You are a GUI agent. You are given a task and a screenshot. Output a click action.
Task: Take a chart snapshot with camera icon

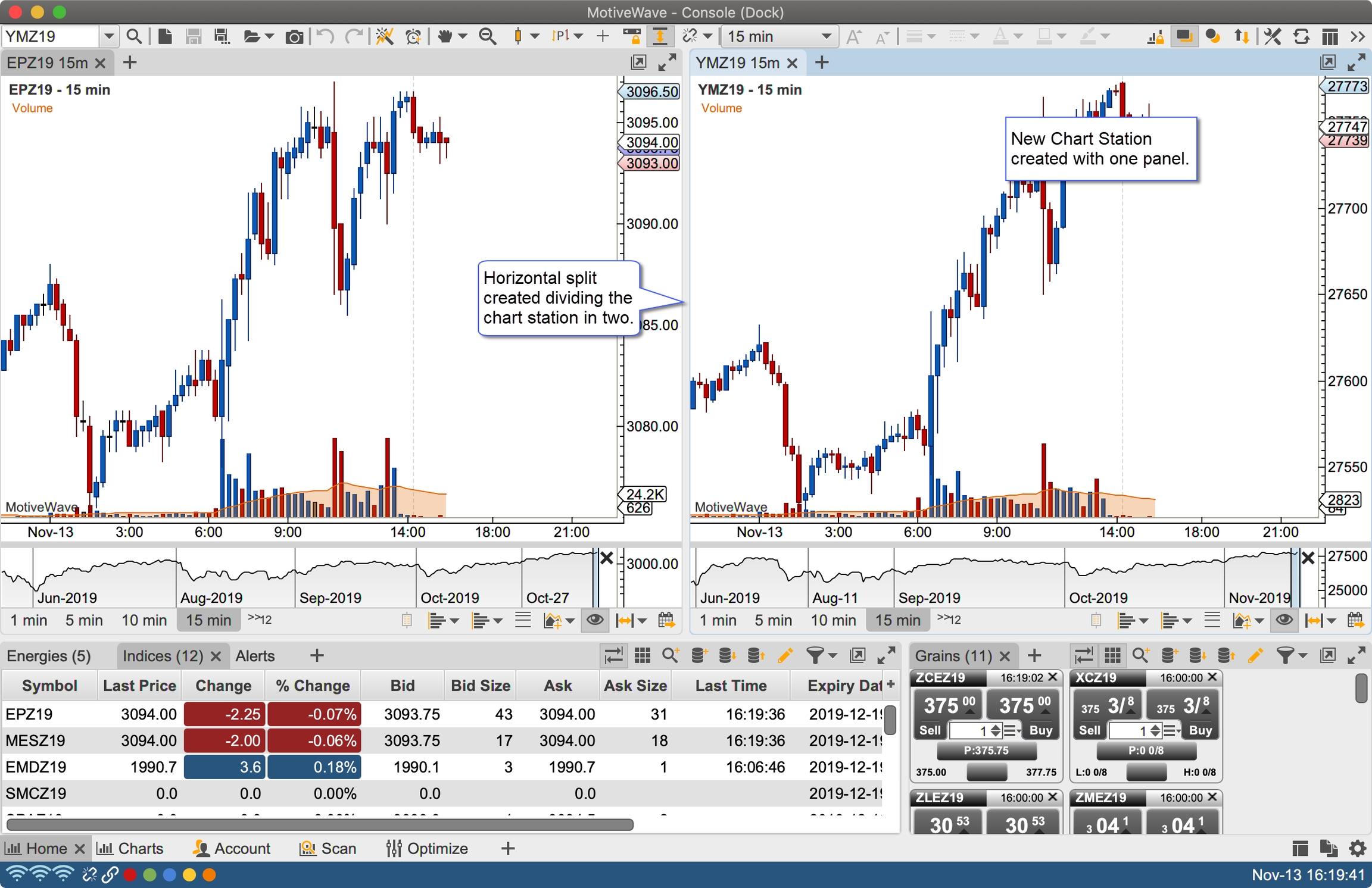(294, 37)
